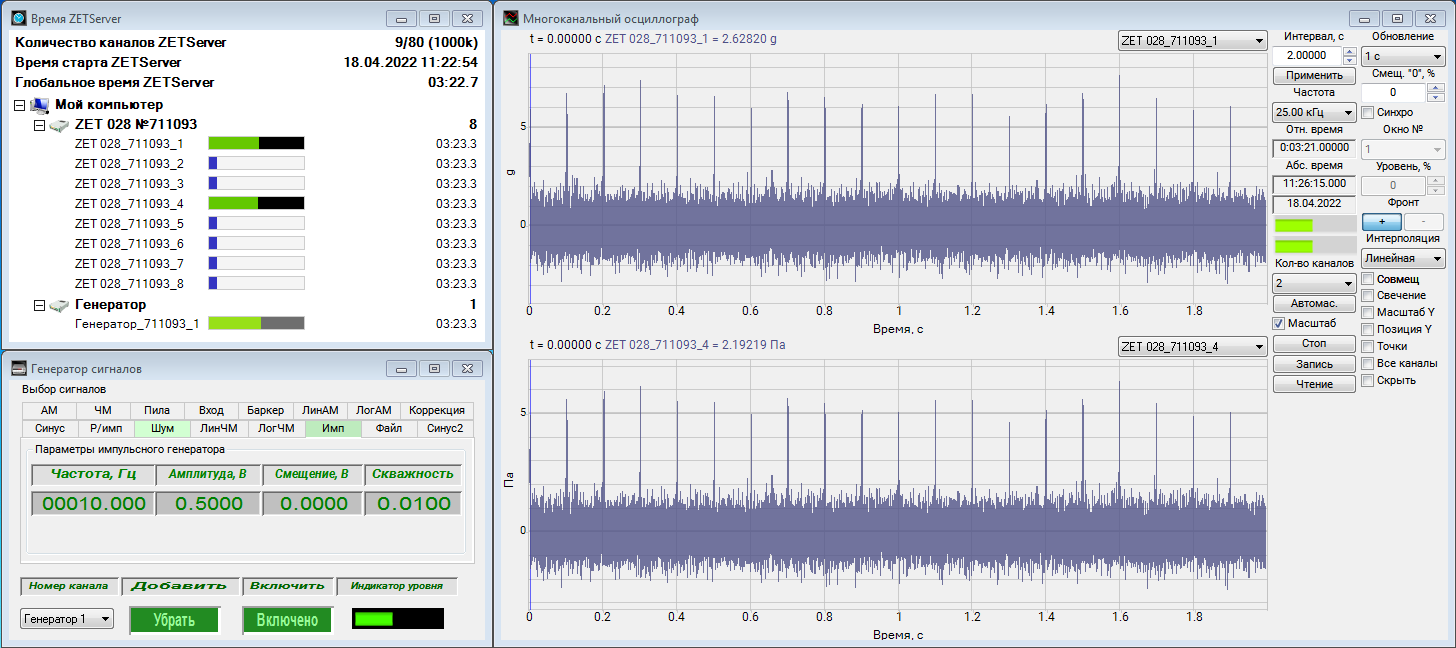The width and height of the screenshot is (1456, 648).
Task: Tick the Все каналы checkbox
Action: pos(1368,363)
